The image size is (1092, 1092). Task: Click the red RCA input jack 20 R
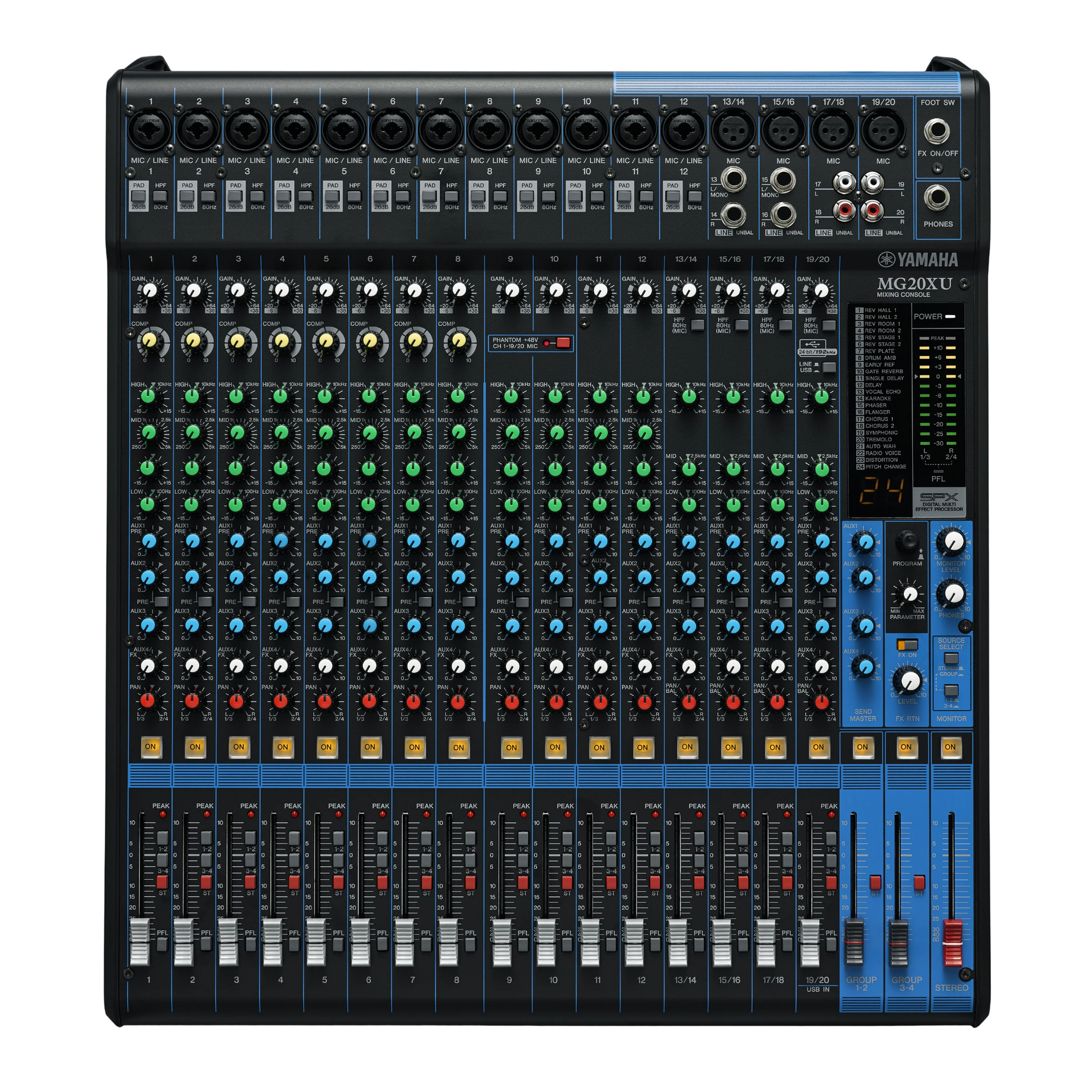click(x=872, y=210)
